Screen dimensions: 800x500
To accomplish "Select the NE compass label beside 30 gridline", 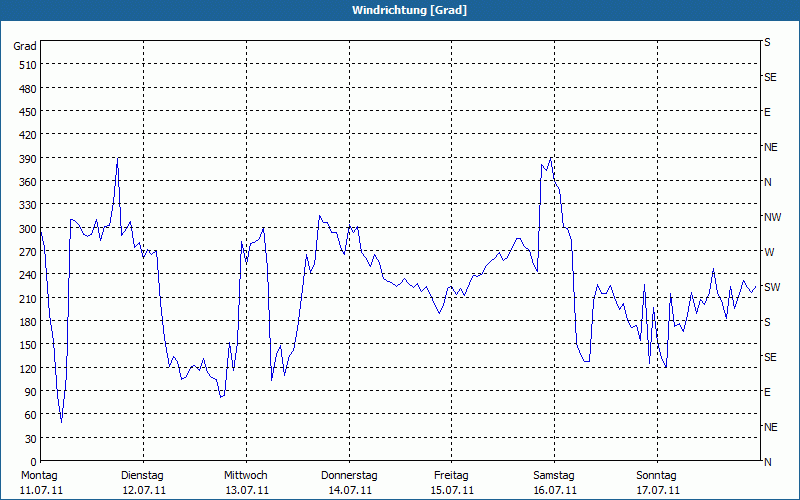I will [770, 427].
